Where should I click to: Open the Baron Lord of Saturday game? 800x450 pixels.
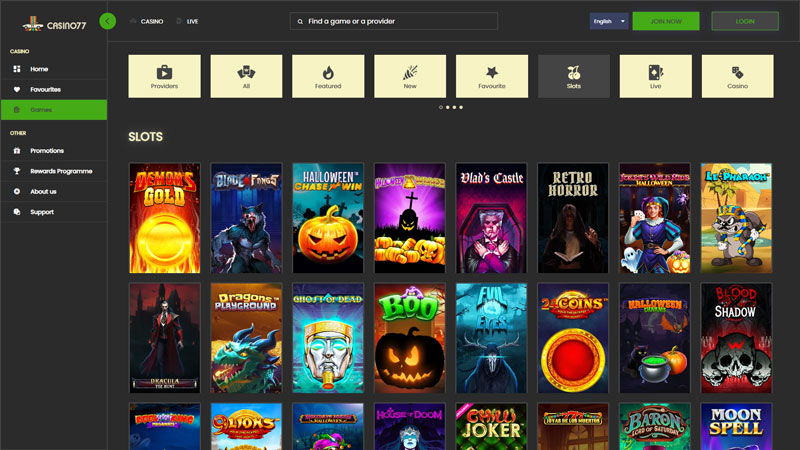click(655, 427)
